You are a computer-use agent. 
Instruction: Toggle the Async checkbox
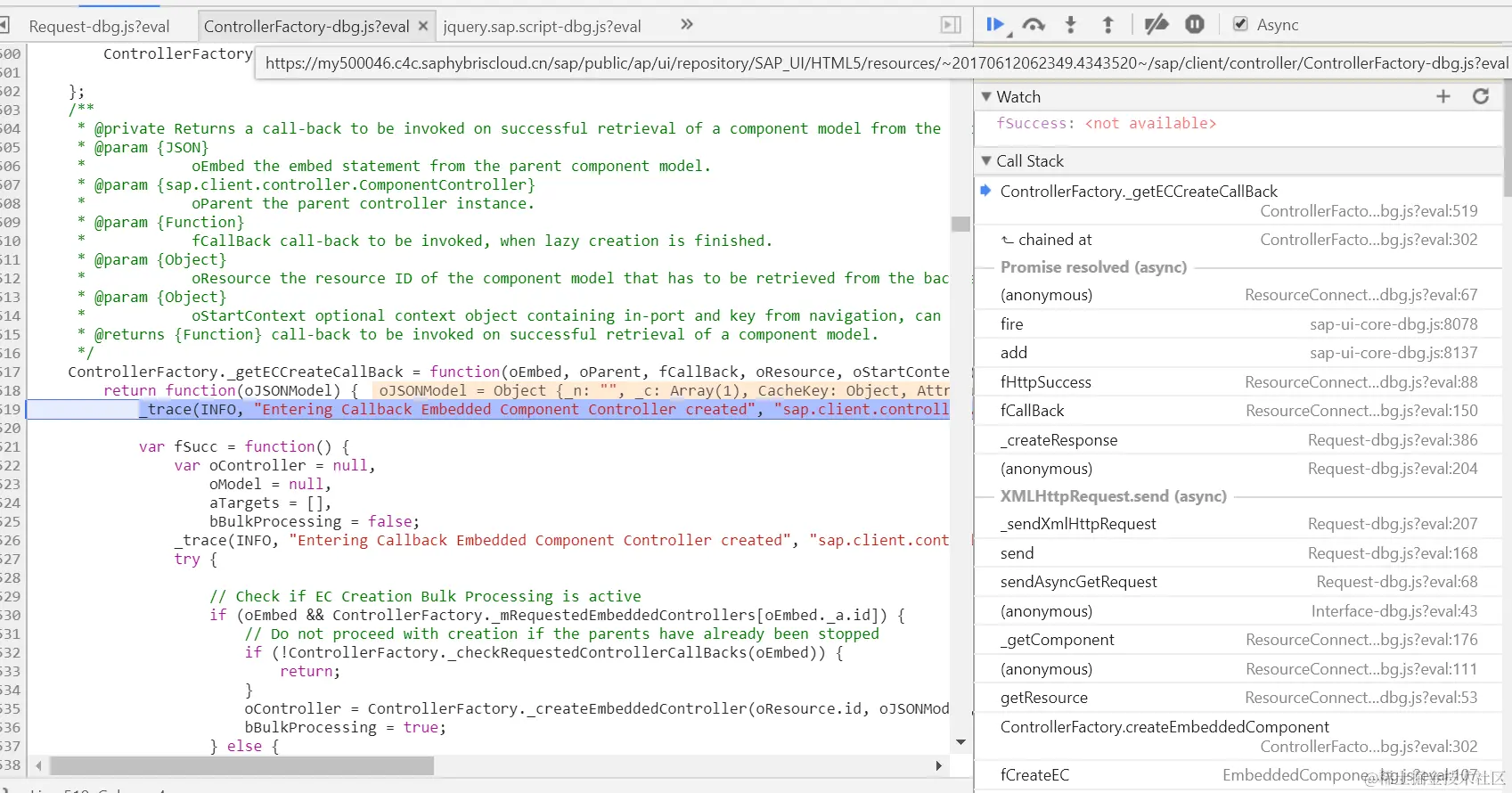point(1240,24)
